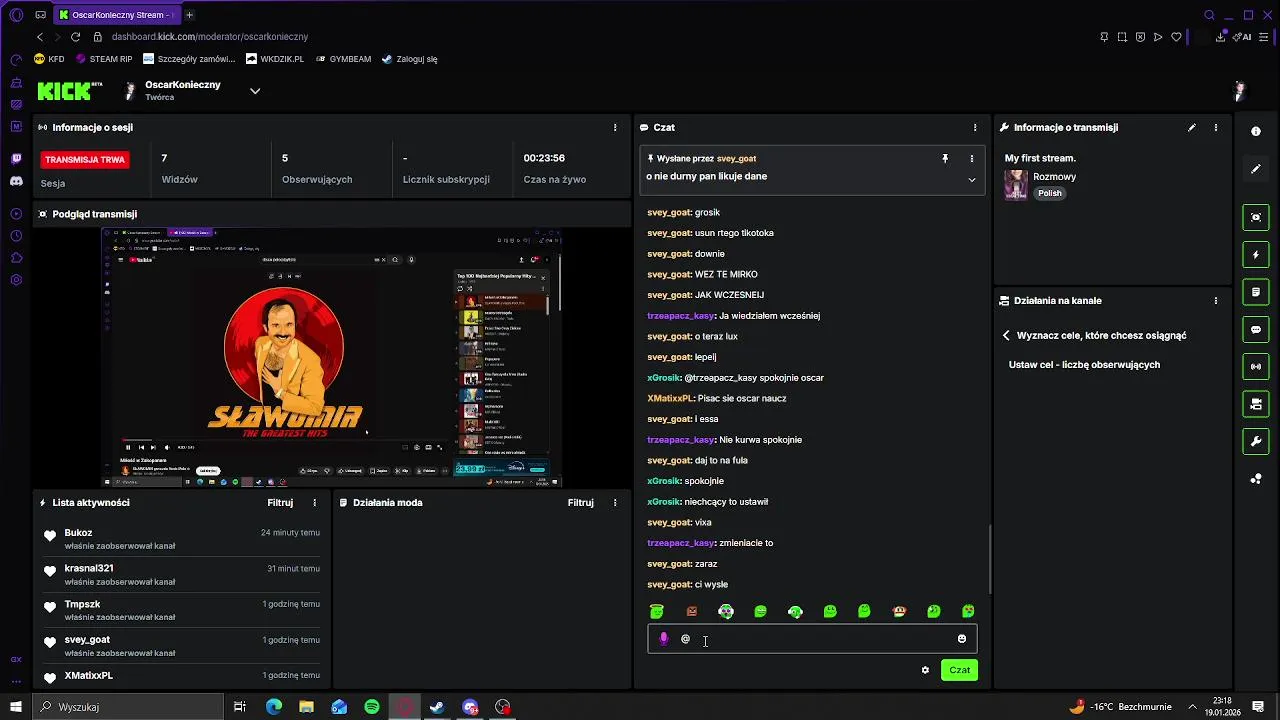
Task: Click the pencil edit icon in right sidebar
Action: click(x=1256, y=169)
